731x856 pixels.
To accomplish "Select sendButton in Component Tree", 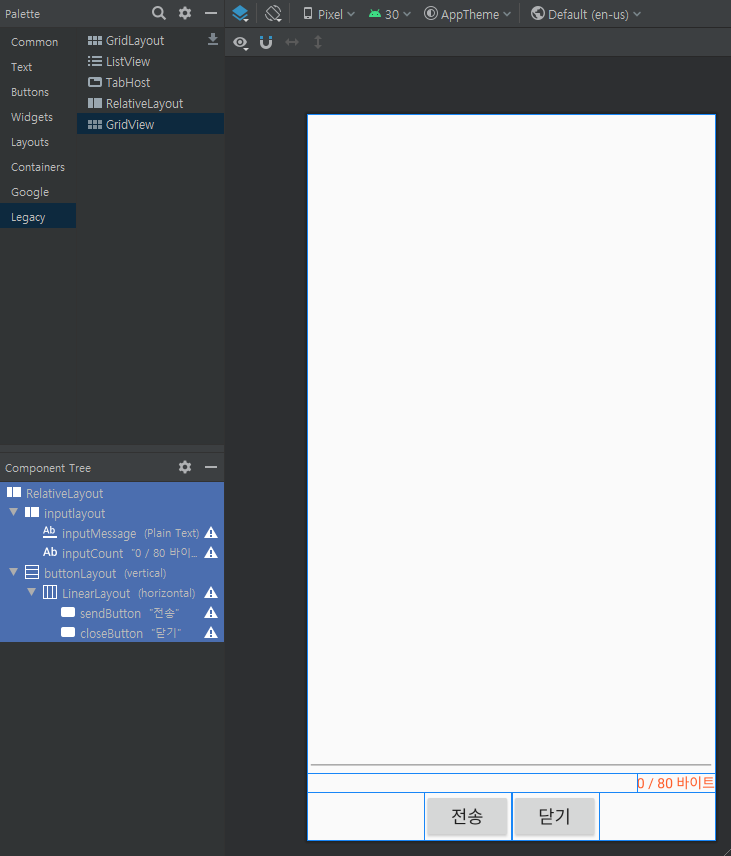I will coord(110,614).
